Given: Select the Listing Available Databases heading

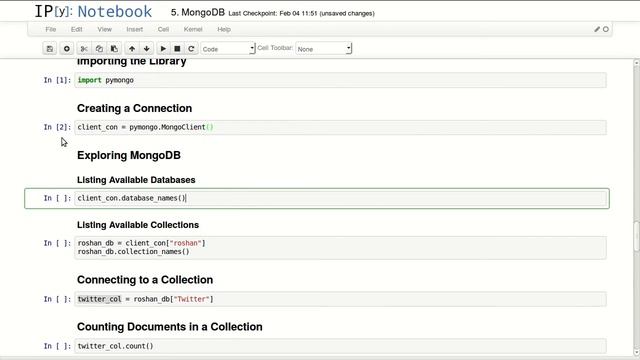Looking at the screenshot, I should coord(136,180).
